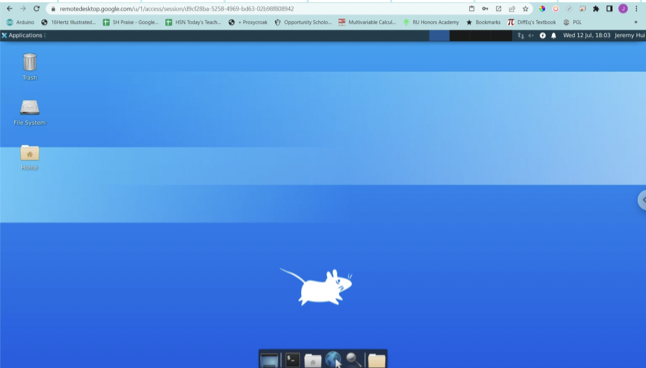Share this page via the share icon
The width and height of the screenshot is (646, 368).
(512, 9)
